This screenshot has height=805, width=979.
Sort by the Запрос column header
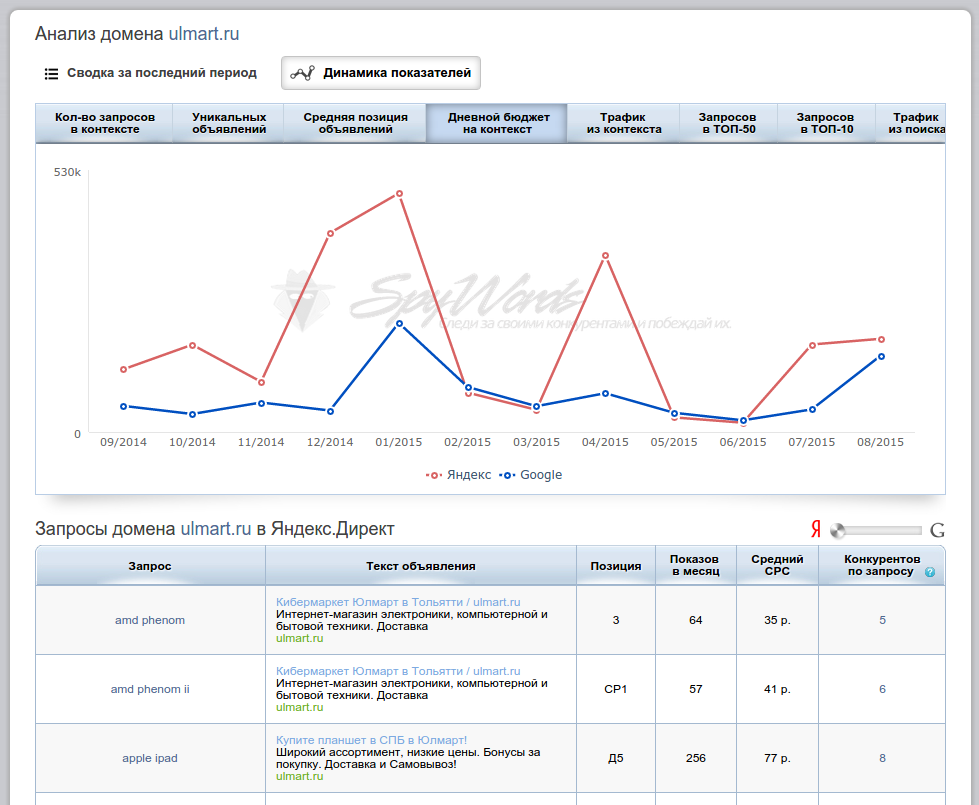tap(150, 566)
